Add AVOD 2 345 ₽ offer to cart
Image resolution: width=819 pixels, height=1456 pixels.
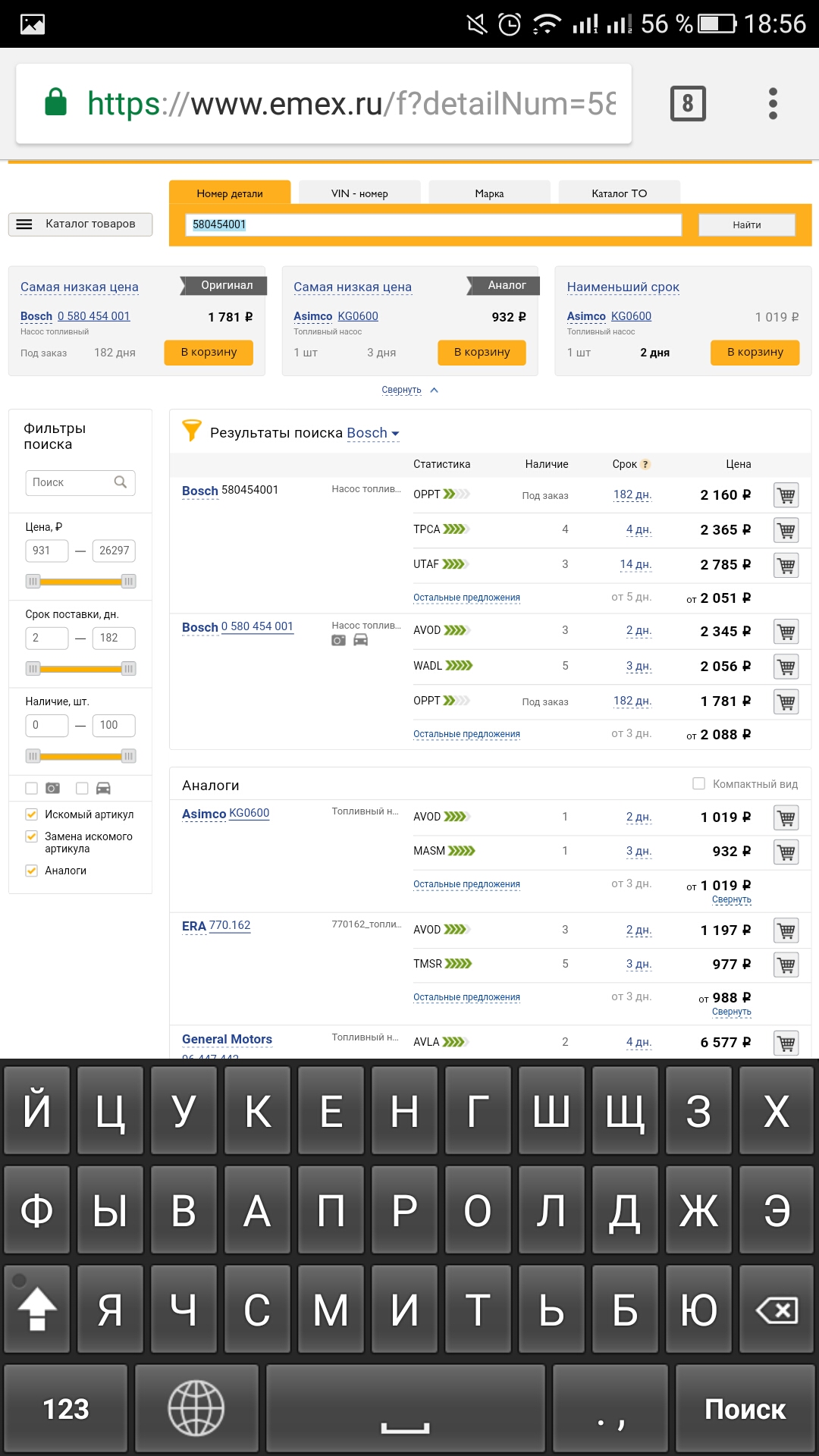pyautogui.click(x=786, y=631)
